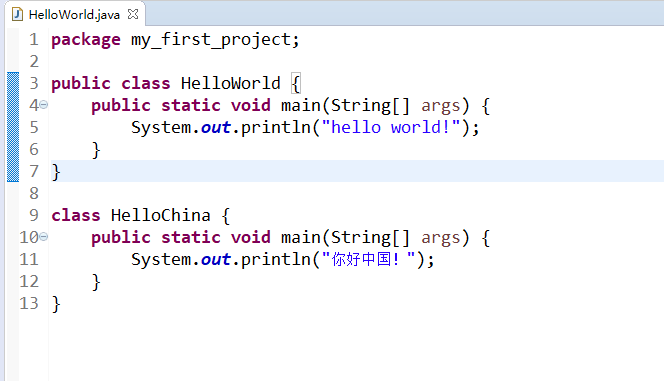
Task: Click the Java file icon on HelloWorld.java tab
Action: [x=17, y=14]
